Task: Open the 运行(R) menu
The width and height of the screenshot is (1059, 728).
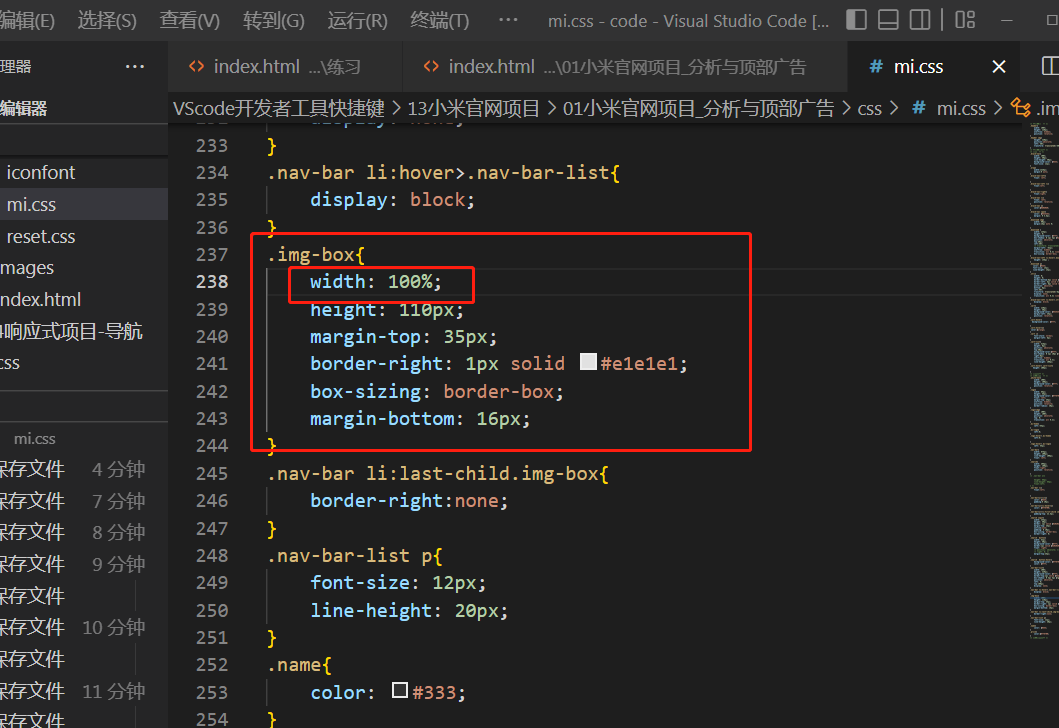Action: coord(357,20)
